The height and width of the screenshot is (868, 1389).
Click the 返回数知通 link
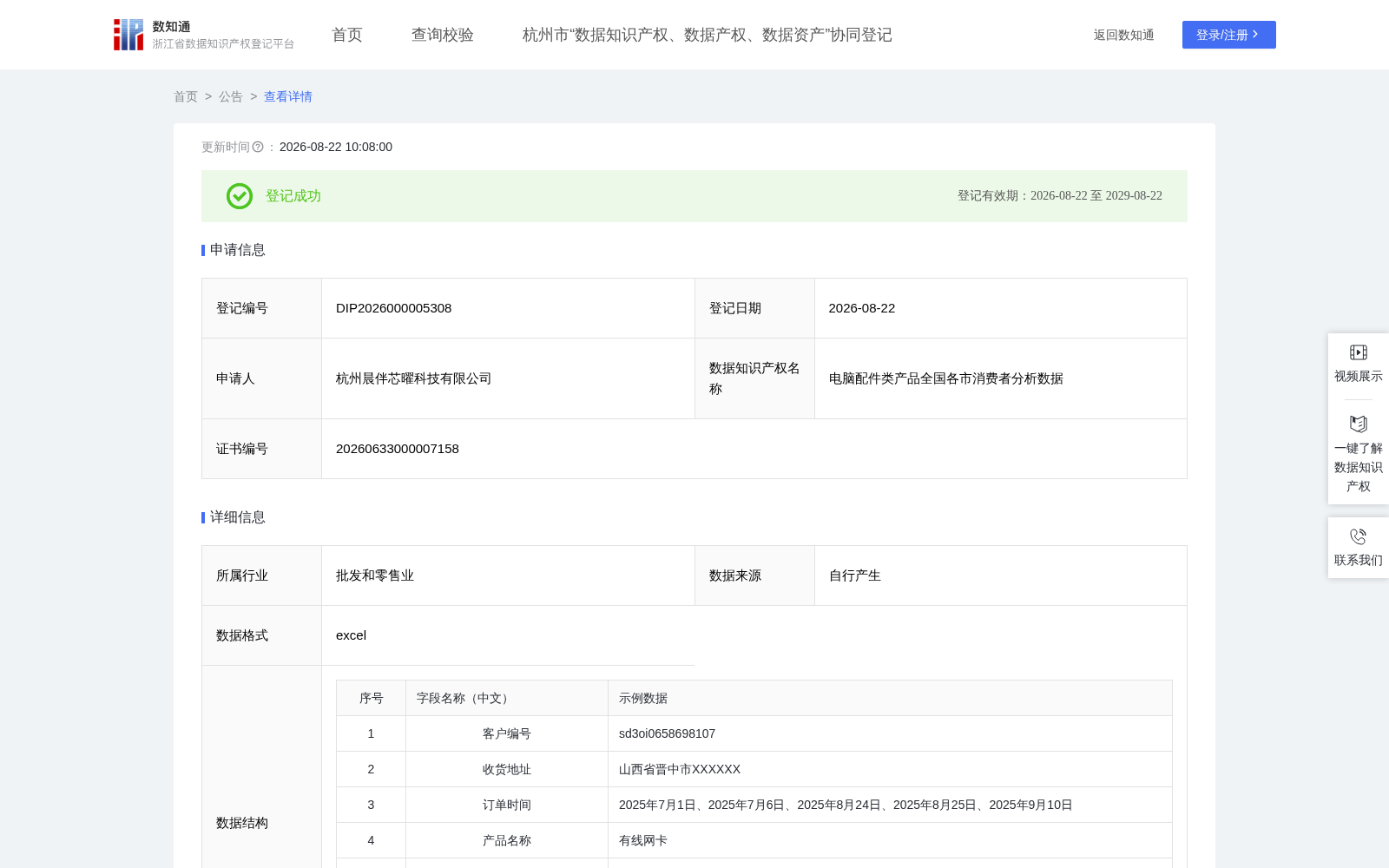click(x=1124, y=35)
